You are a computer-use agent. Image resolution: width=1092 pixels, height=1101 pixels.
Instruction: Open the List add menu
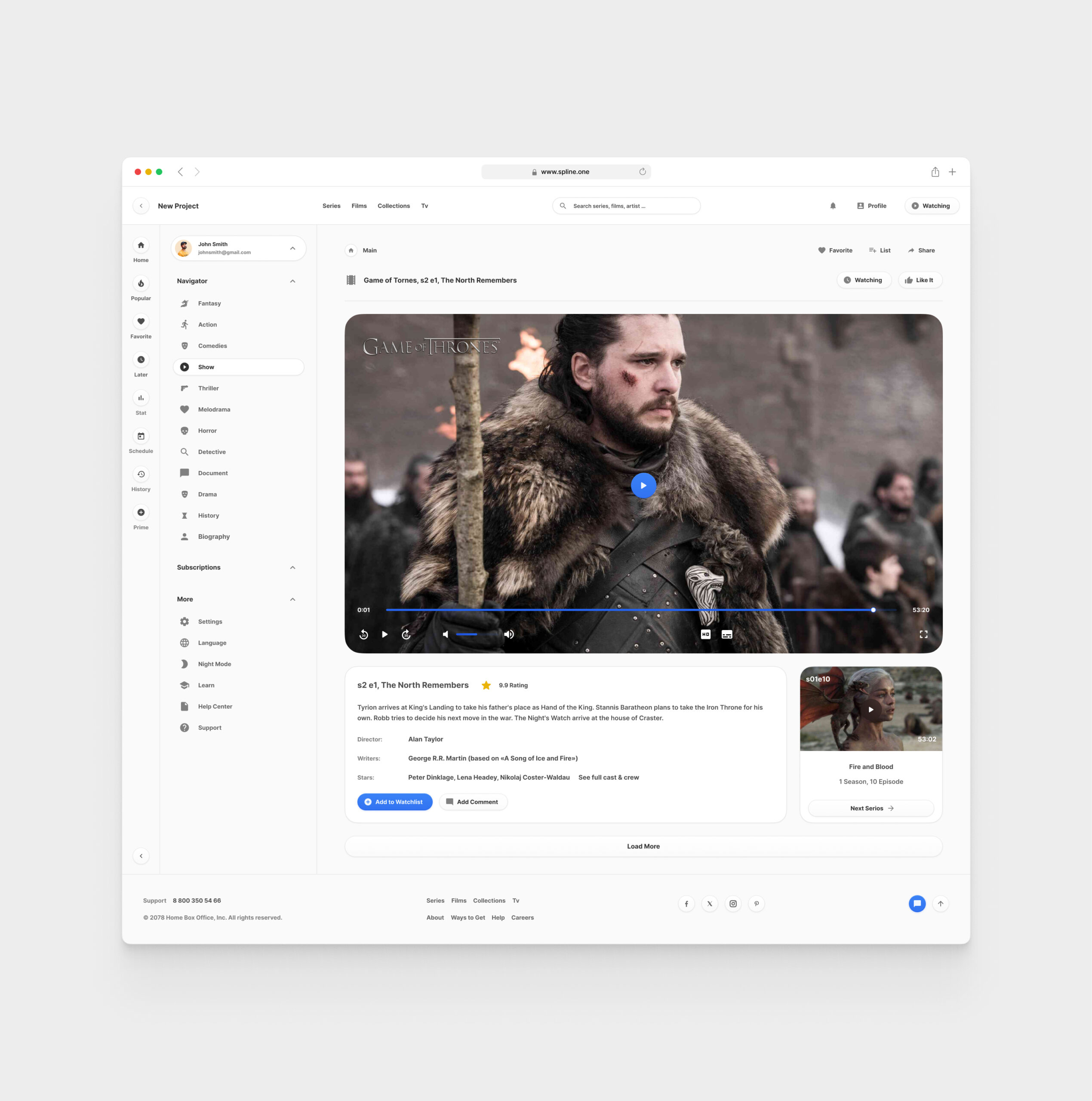(880, 250)
